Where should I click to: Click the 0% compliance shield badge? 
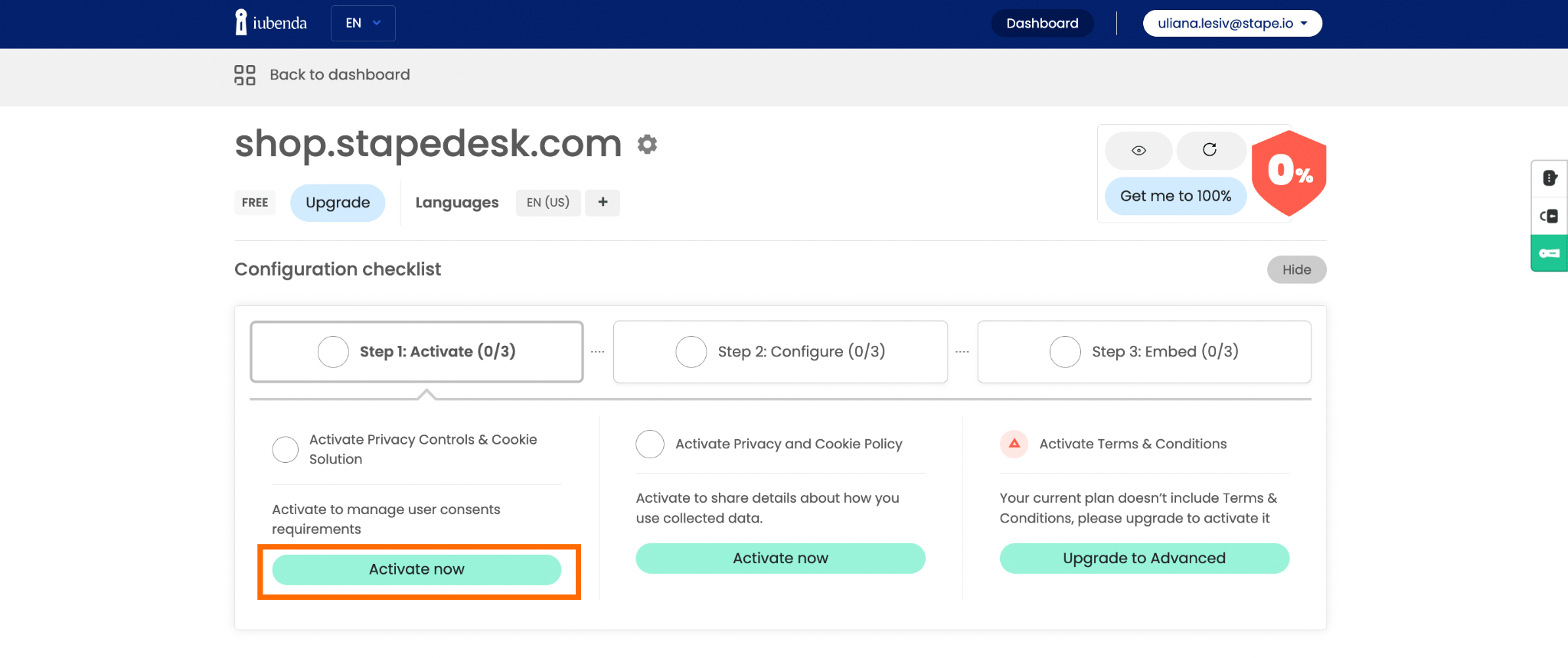pyautogui.click(x=1289, y=173)
